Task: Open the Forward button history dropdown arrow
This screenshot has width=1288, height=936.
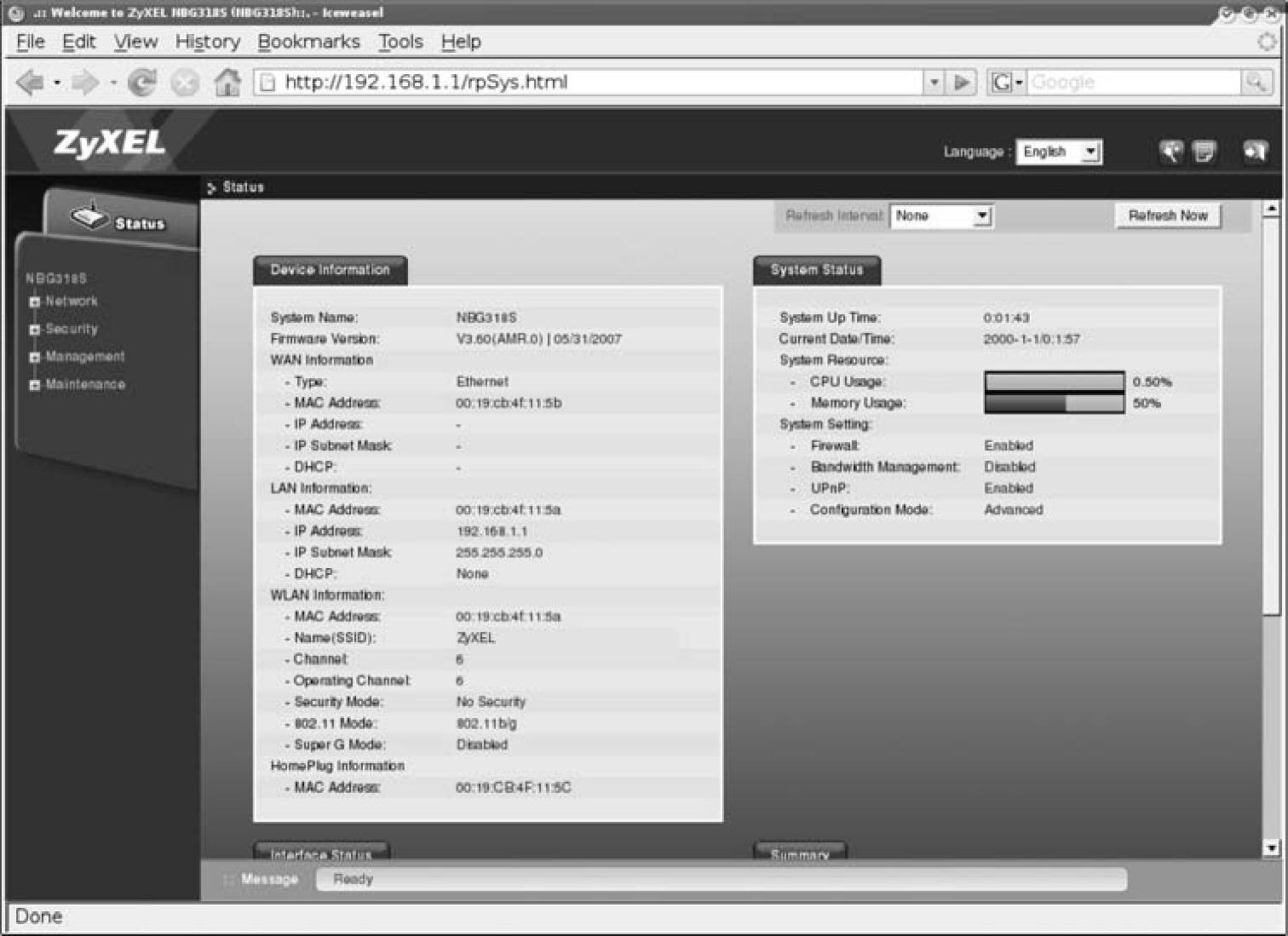Action: [113, 83]
